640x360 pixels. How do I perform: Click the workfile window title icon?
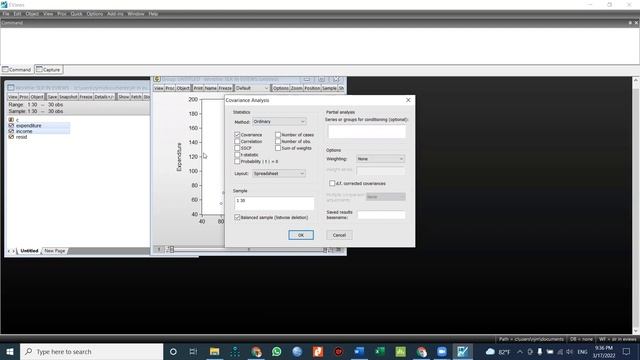point(11,88)
